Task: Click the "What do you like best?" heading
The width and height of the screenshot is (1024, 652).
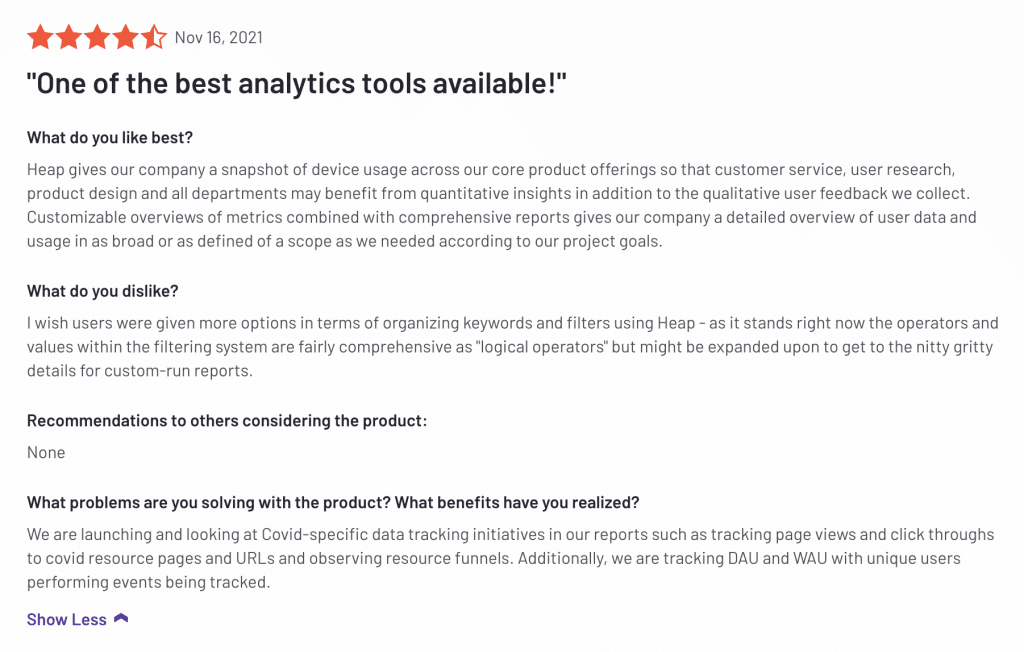Action: pyautogui.click(x=109, y=137)
